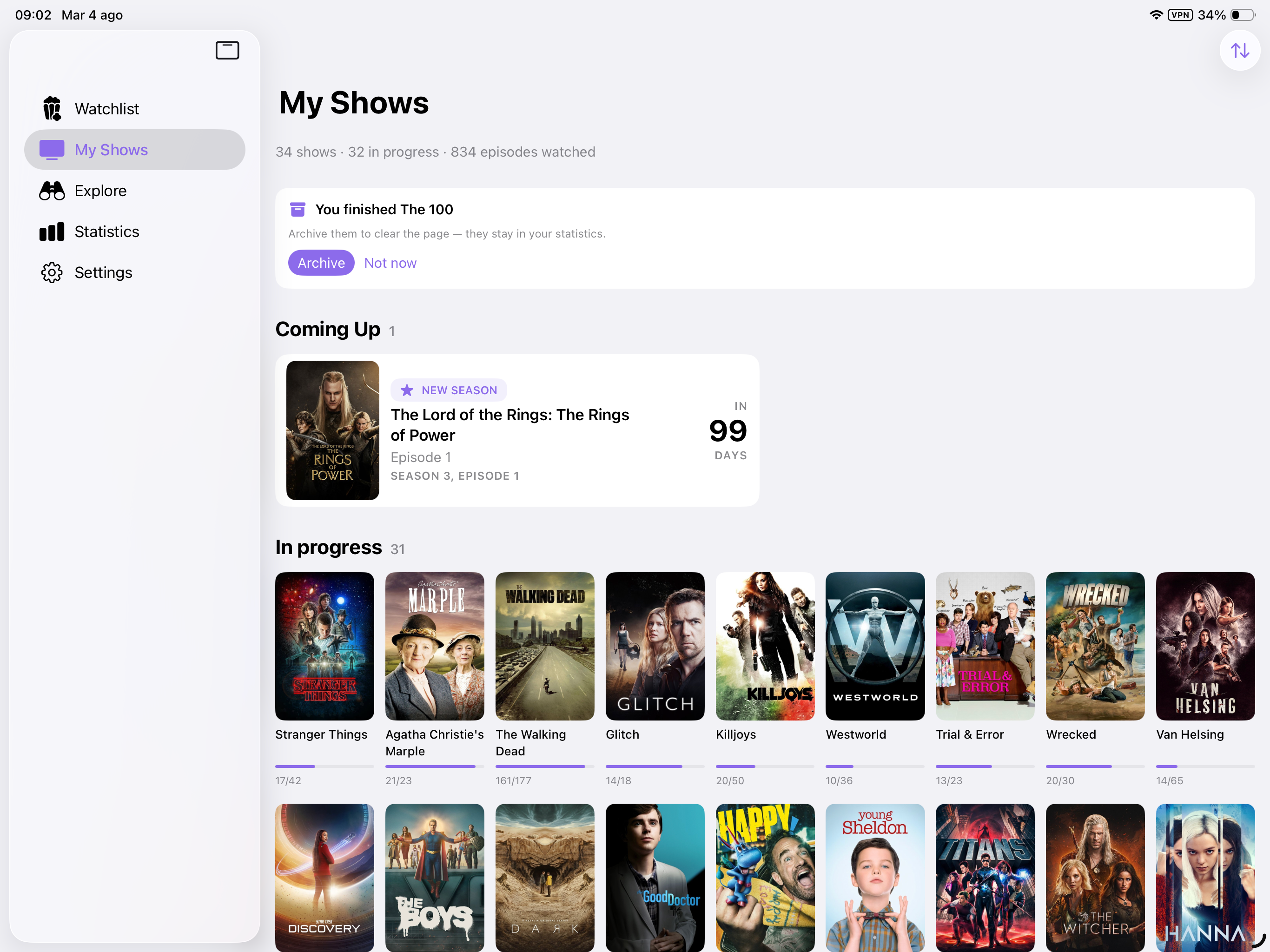The width and height of the screenshot is (1270, 952).
Task: Open the Trial & Error poster
Action: 985,647
